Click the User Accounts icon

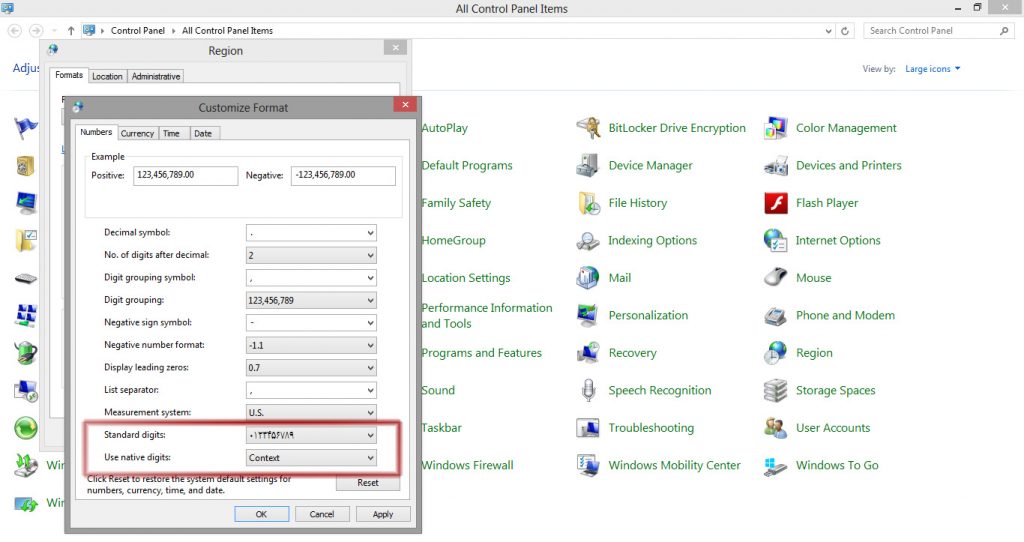(x=775, y=428)
